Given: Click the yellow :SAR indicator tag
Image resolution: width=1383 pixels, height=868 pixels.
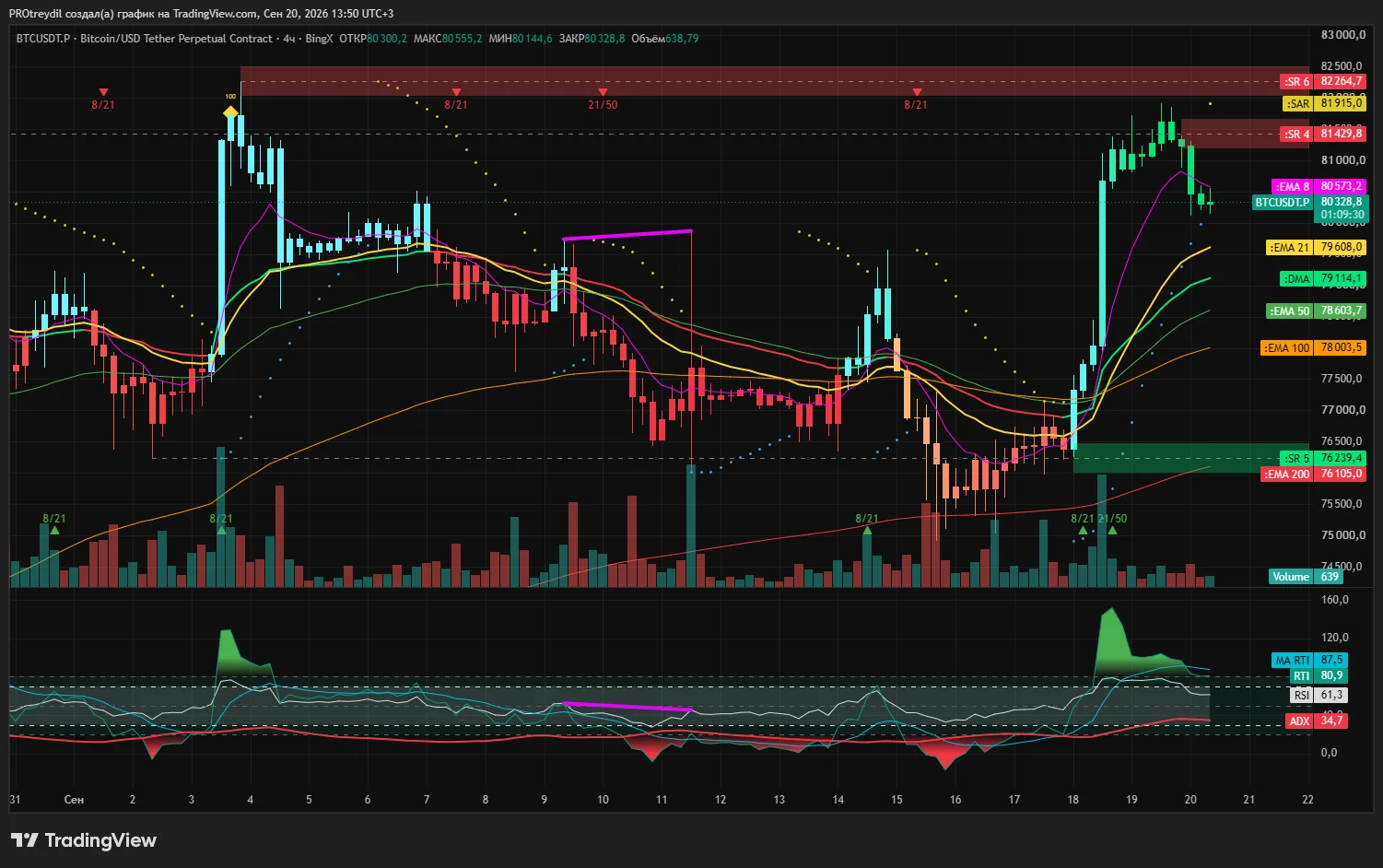Looking at the screenshot, I should (x=1297, y=104).
